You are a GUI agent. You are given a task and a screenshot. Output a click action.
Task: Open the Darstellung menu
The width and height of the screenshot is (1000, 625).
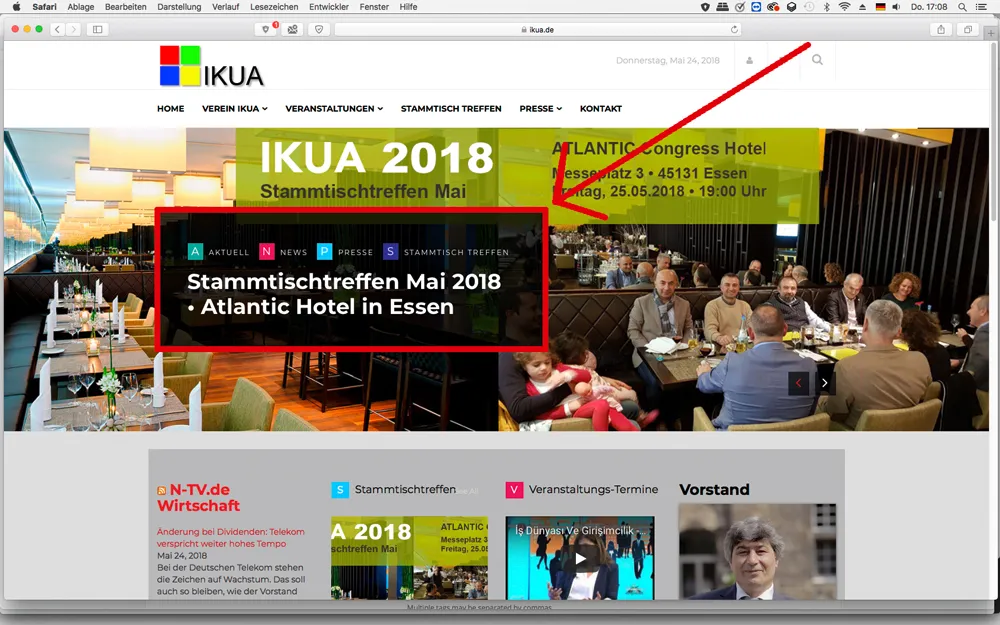click(179, 7)
